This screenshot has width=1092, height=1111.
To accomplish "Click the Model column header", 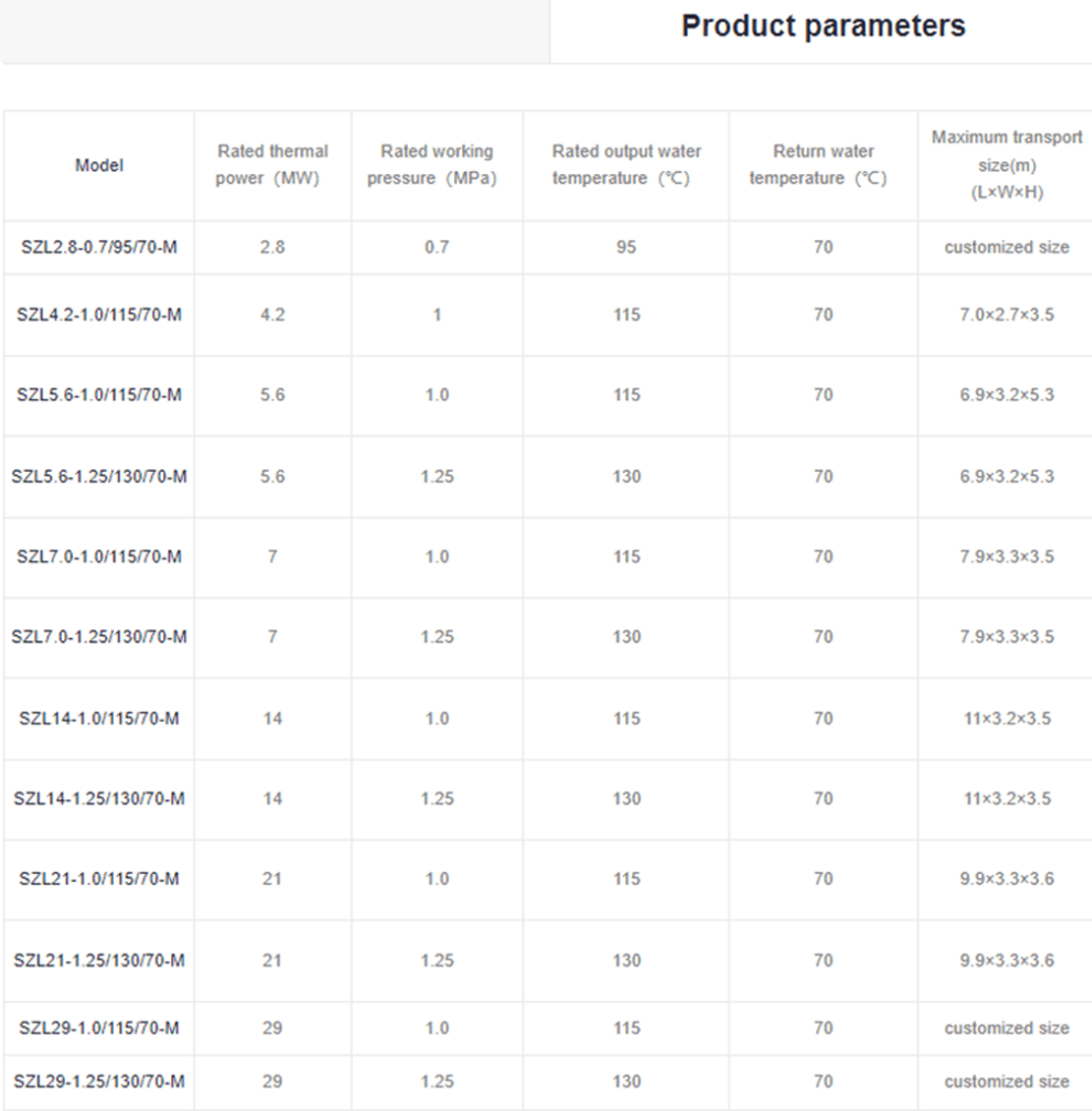I will [99, 165].
